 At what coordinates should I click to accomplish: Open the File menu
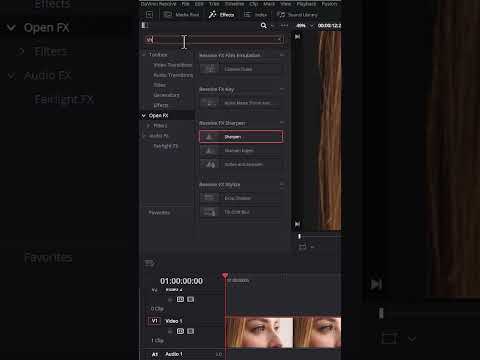pos(186,4)
